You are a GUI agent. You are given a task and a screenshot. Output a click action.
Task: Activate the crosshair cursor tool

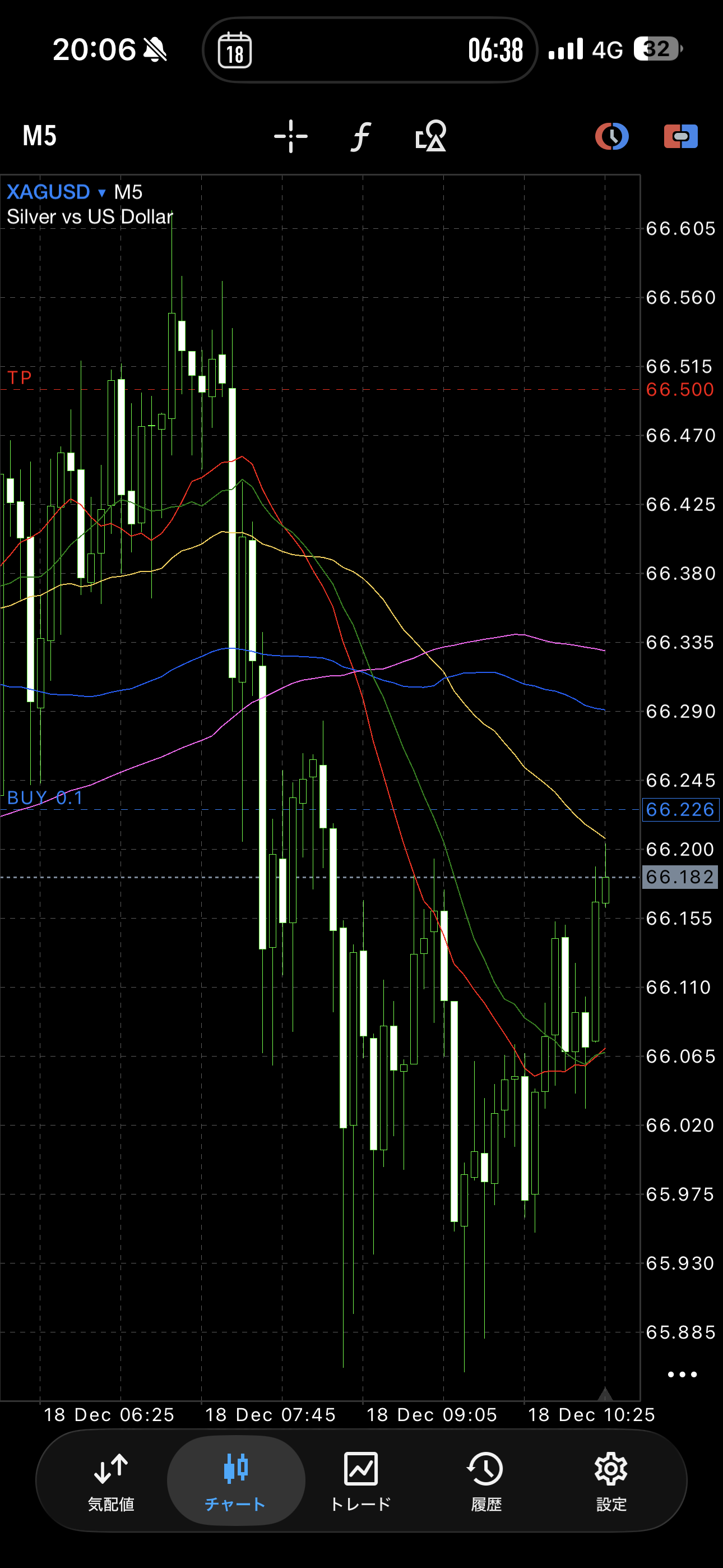click(x=290, y=136)
